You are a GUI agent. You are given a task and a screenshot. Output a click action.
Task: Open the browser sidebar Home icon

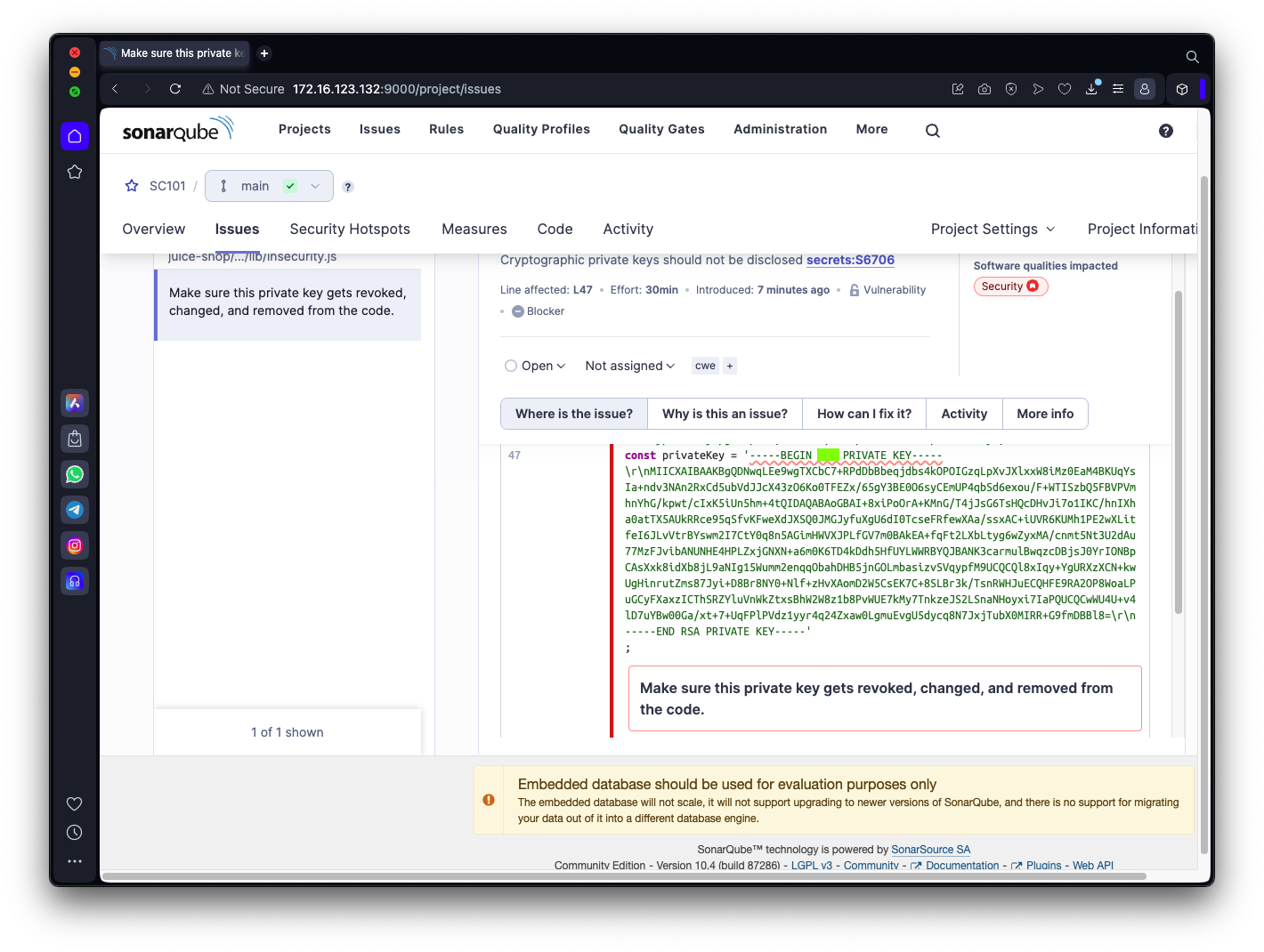coord(75,136)
